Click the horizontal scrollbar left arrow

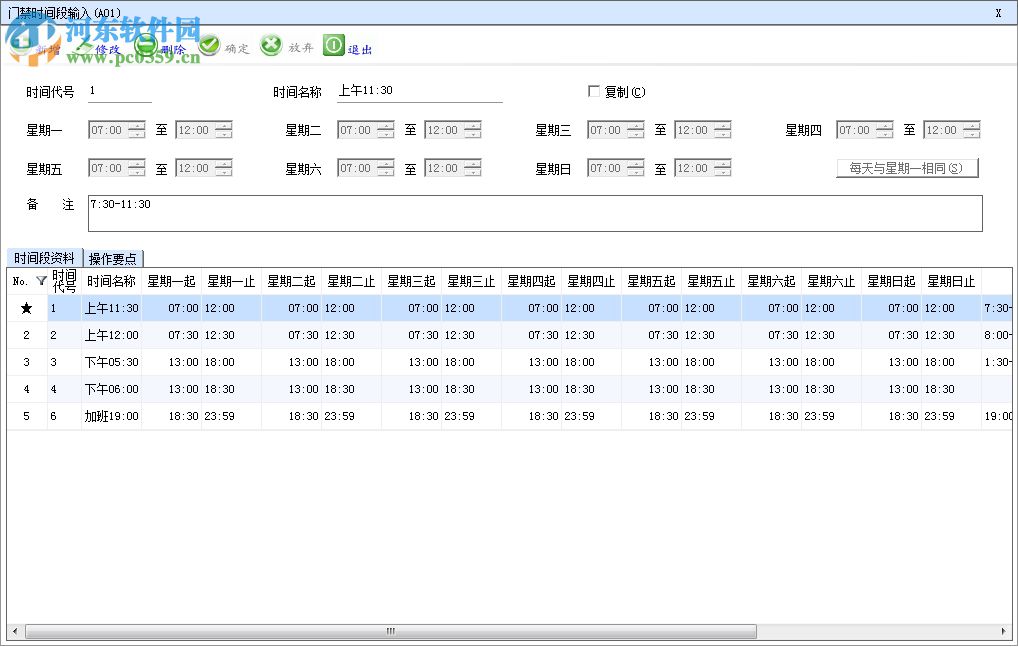tap(15, 631)
